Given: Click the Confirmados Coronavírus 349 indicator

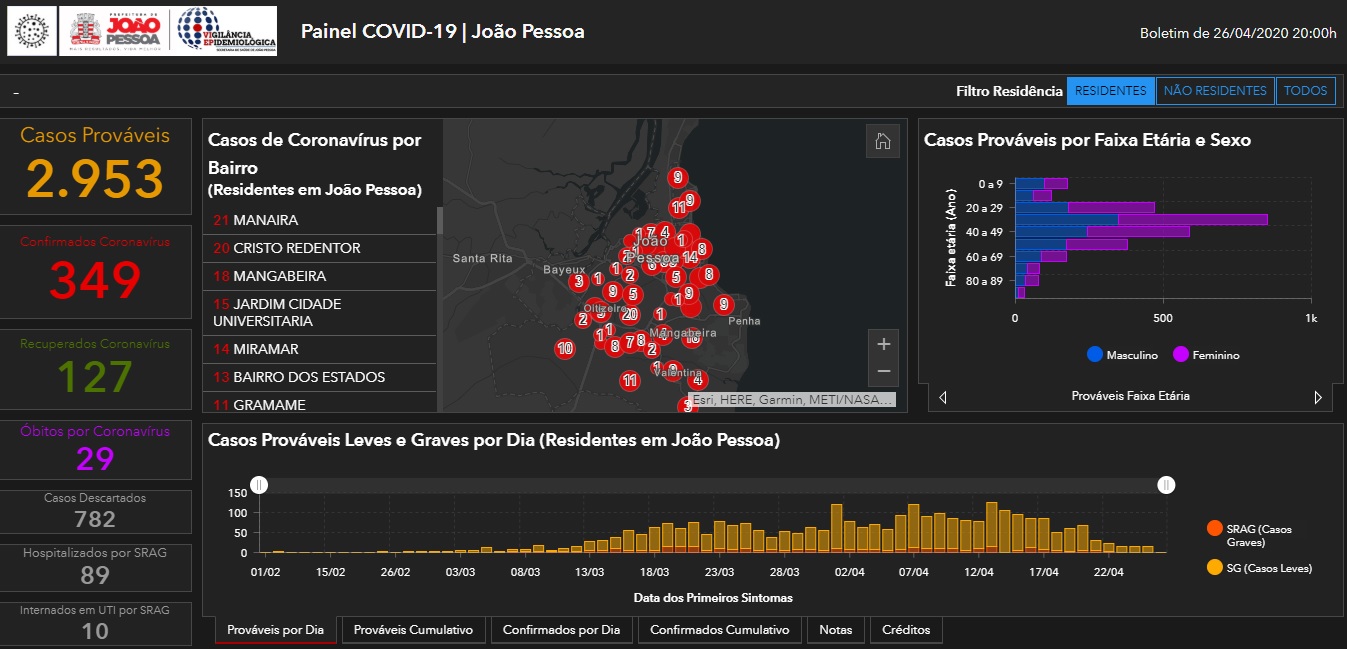Looking at the screenshot, I should coord(95,271).
